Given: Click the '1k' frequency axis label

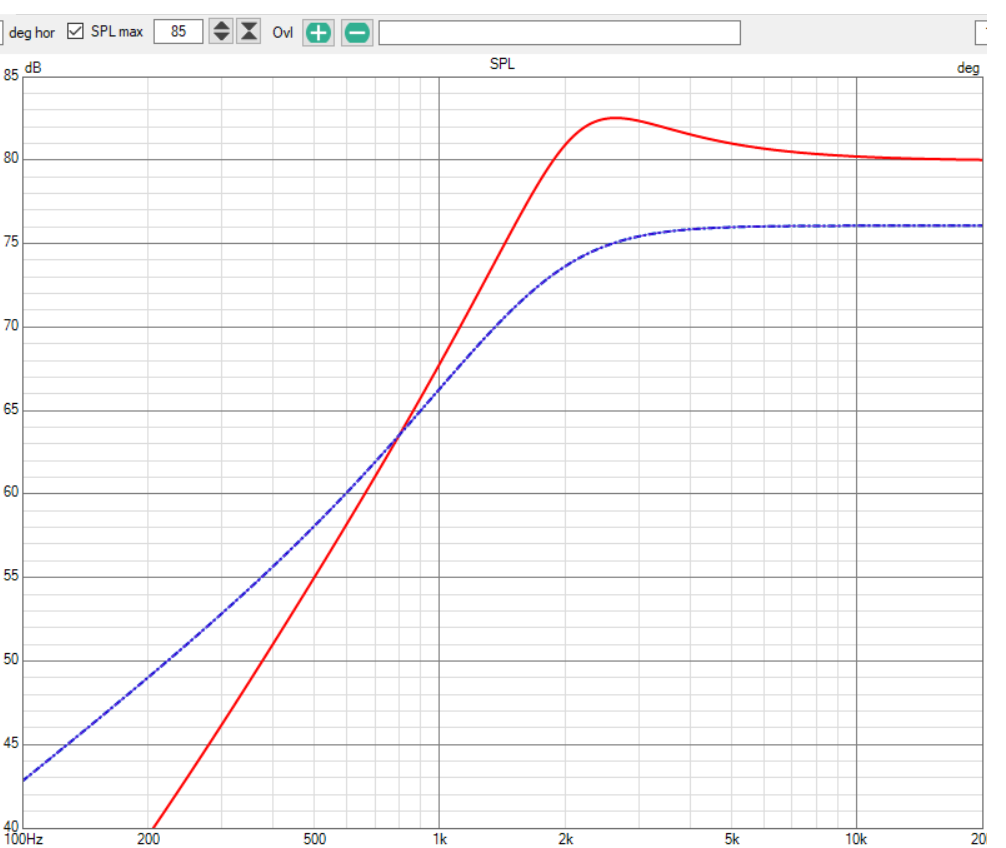Looking at the screenshot, I should [439, 839].
